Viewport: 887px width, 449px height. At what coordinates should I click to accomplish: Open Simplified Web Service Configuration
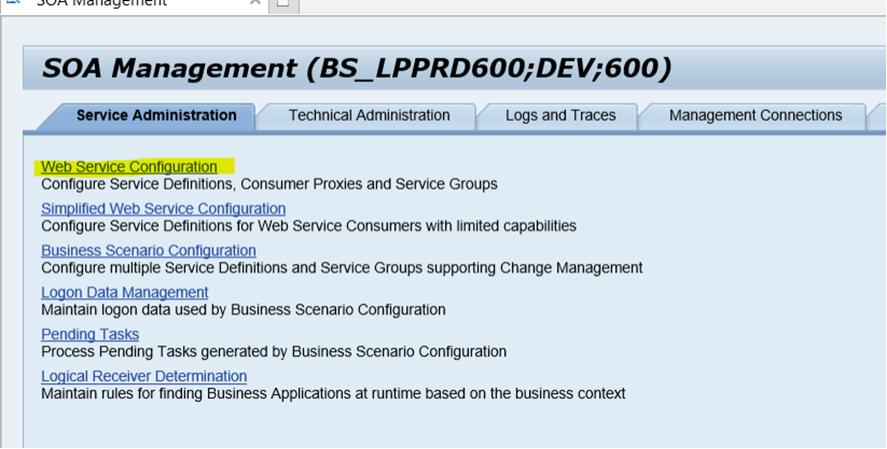coord(163,209)
